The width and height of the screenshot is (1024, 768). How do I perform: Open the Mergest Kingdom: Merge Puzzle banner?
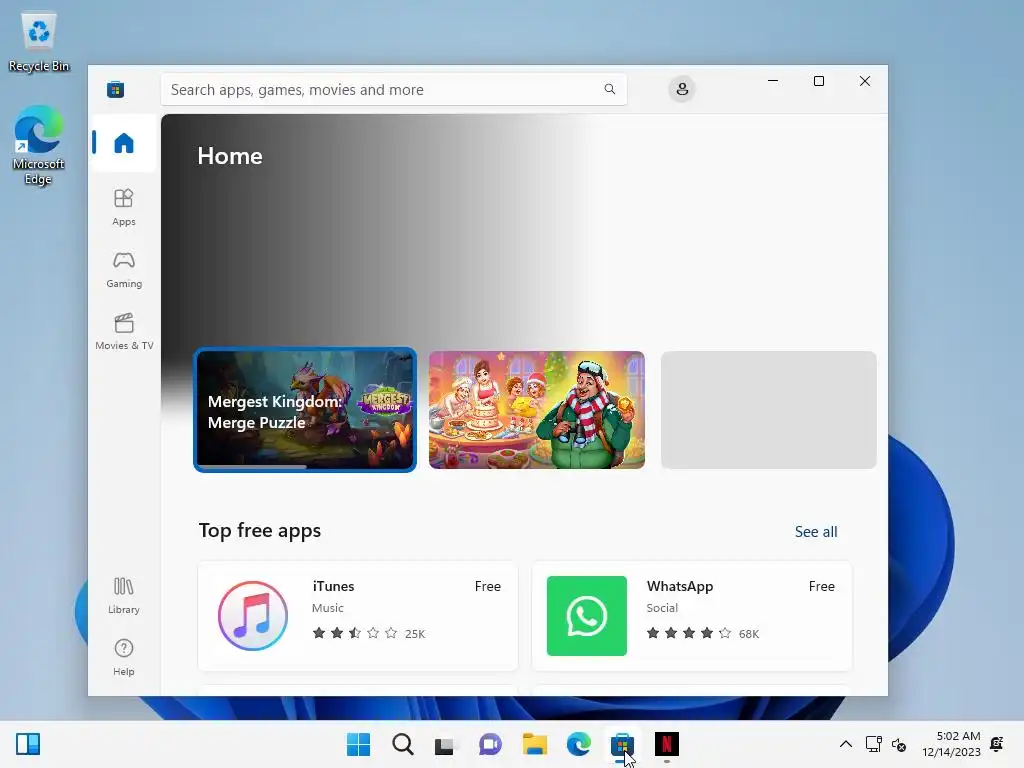[305, 409]
